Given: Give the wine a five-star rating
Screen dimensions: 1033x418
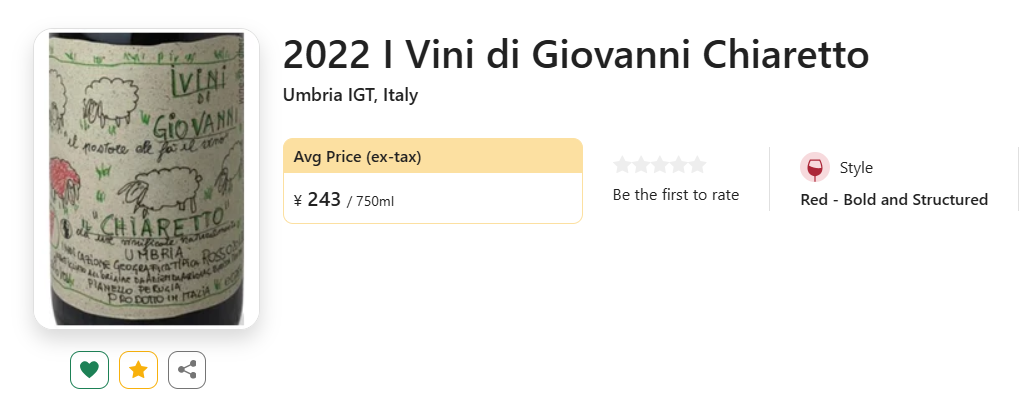Looking at the screenshot, I should [697, 165].
